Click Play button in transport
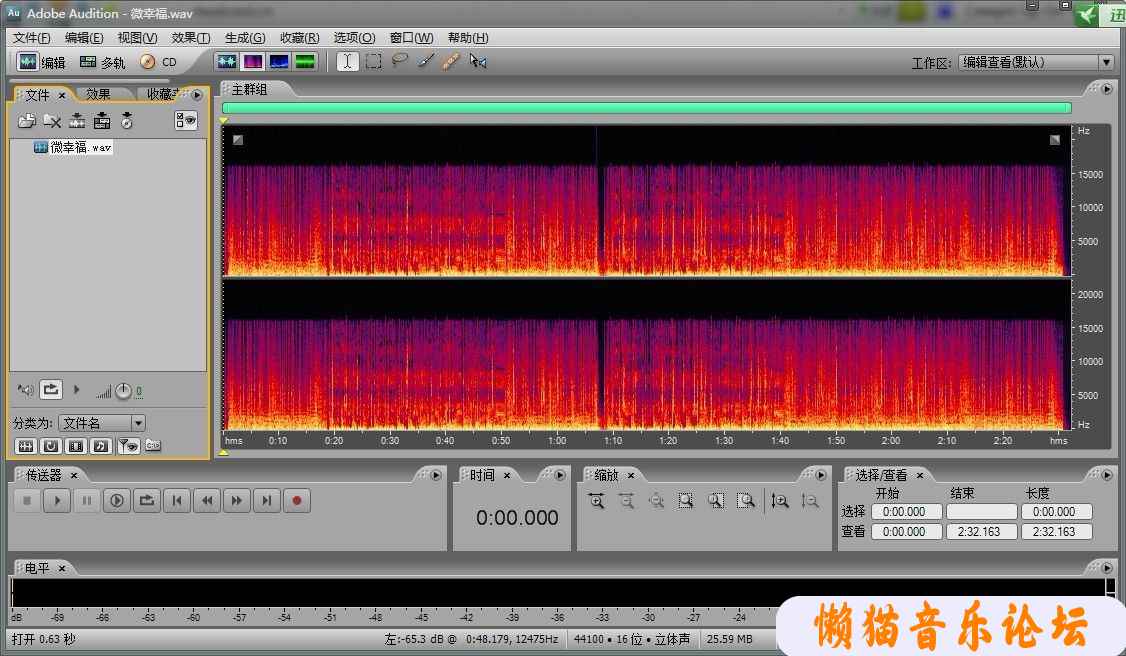The image size is (1126, 656). pos(57,500)
